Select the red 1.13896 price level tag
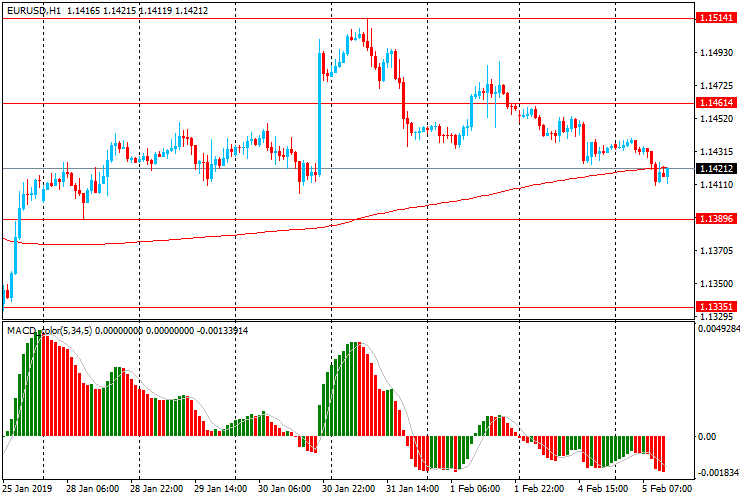 click(x=716, y=219)
